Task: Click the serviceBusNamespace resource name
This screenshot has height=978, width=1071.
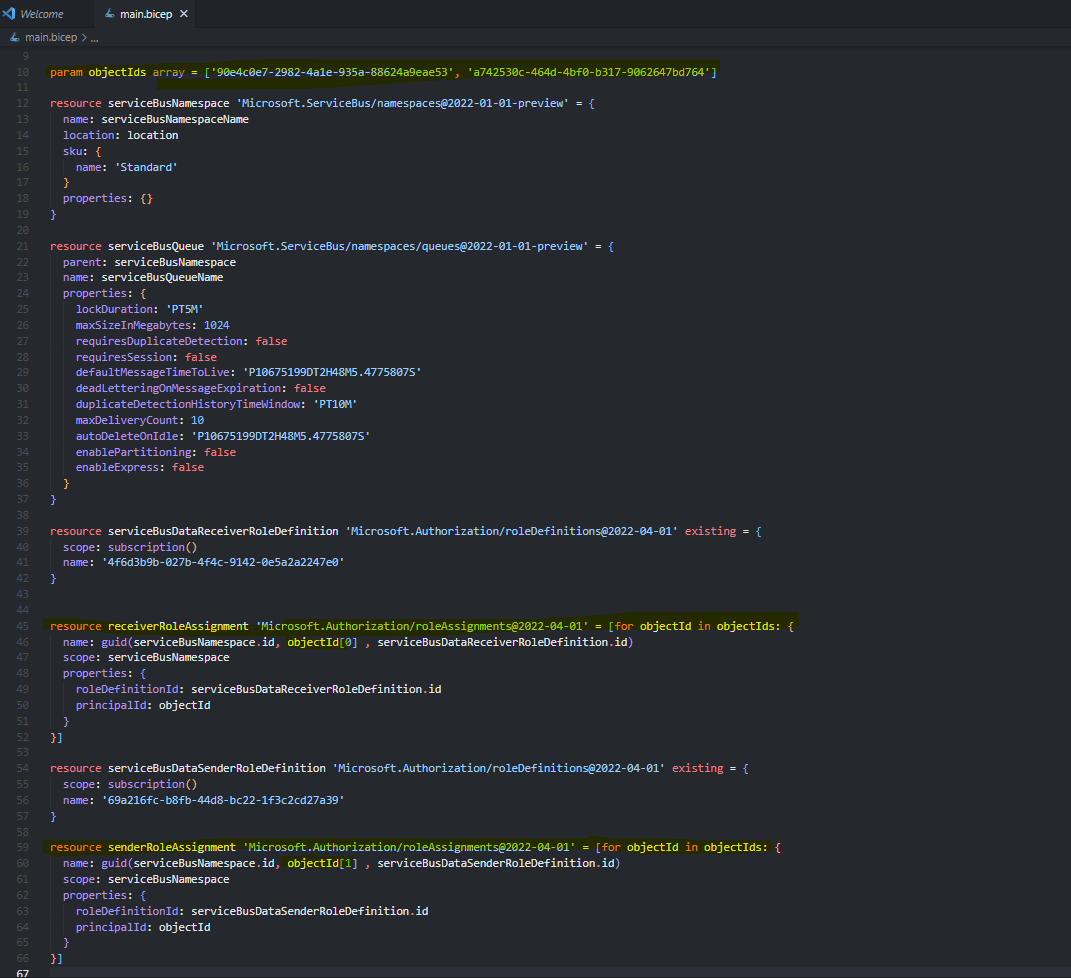Action: pyautogui.click(x=169, y=103)
